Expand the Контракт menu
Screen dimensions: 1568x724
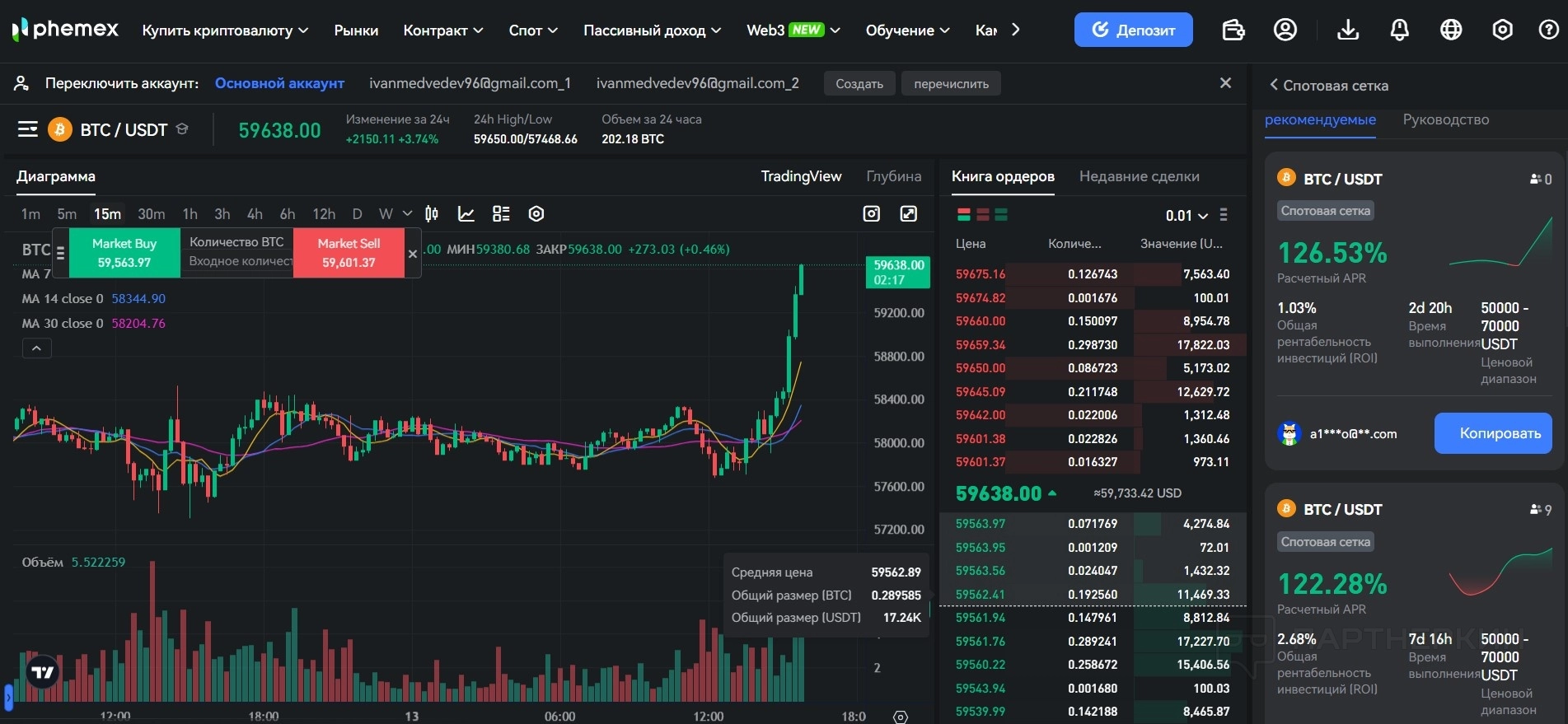click(x=443, y=30)
